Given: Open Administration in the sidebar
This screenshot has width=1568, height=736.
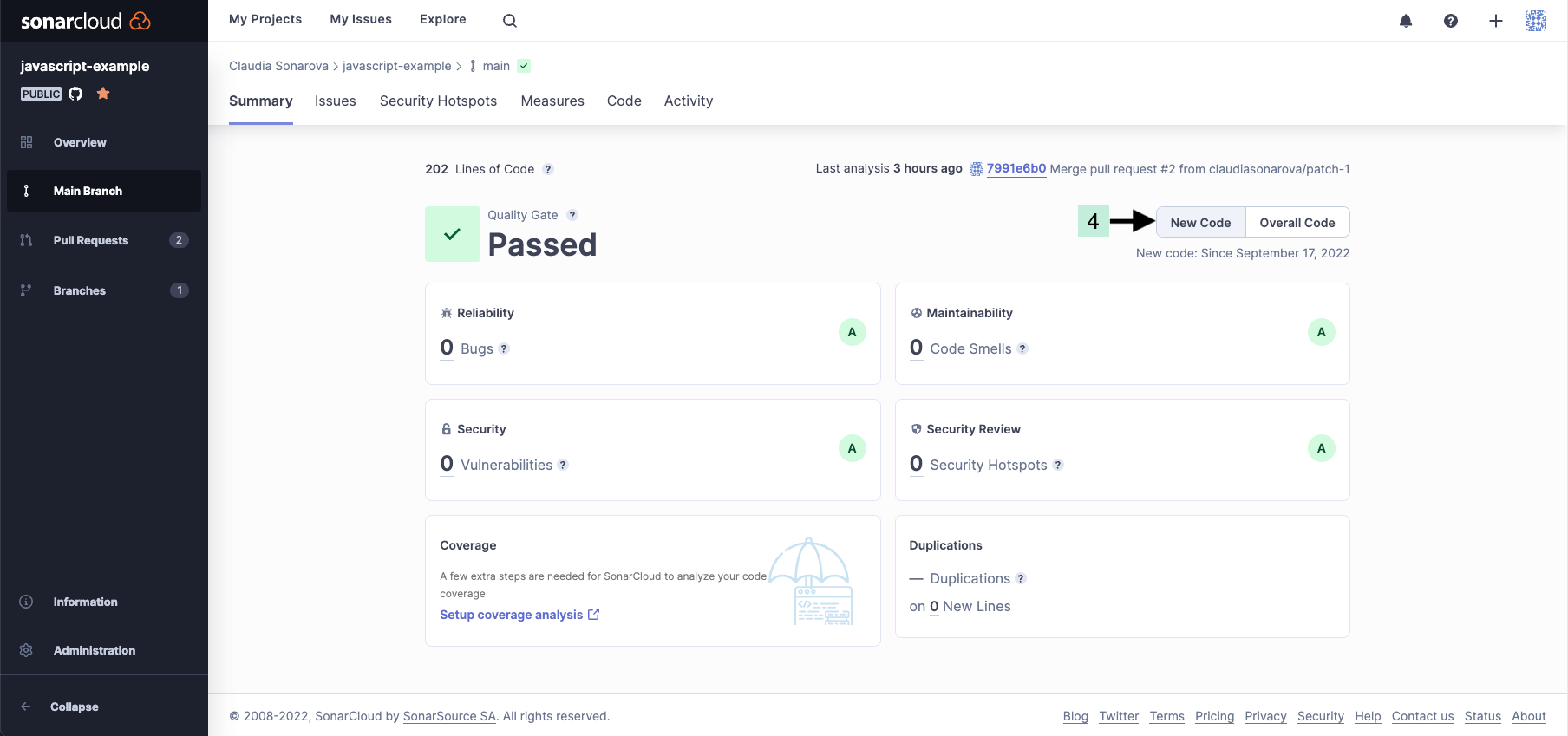Looking at the screenshot, I should click(x=104, y=650).
